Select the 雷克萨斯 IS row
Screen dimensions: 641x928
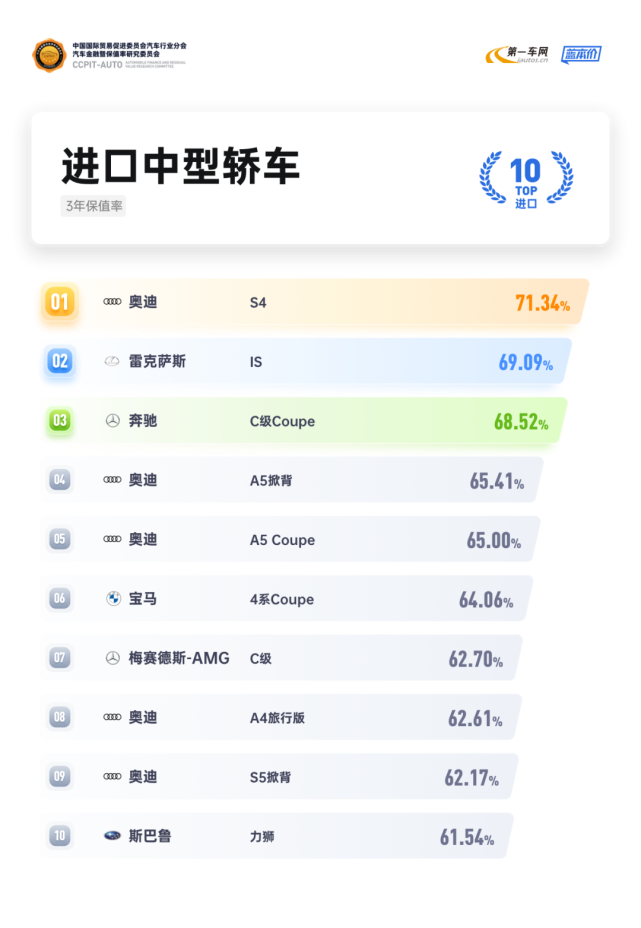point(305,361)
